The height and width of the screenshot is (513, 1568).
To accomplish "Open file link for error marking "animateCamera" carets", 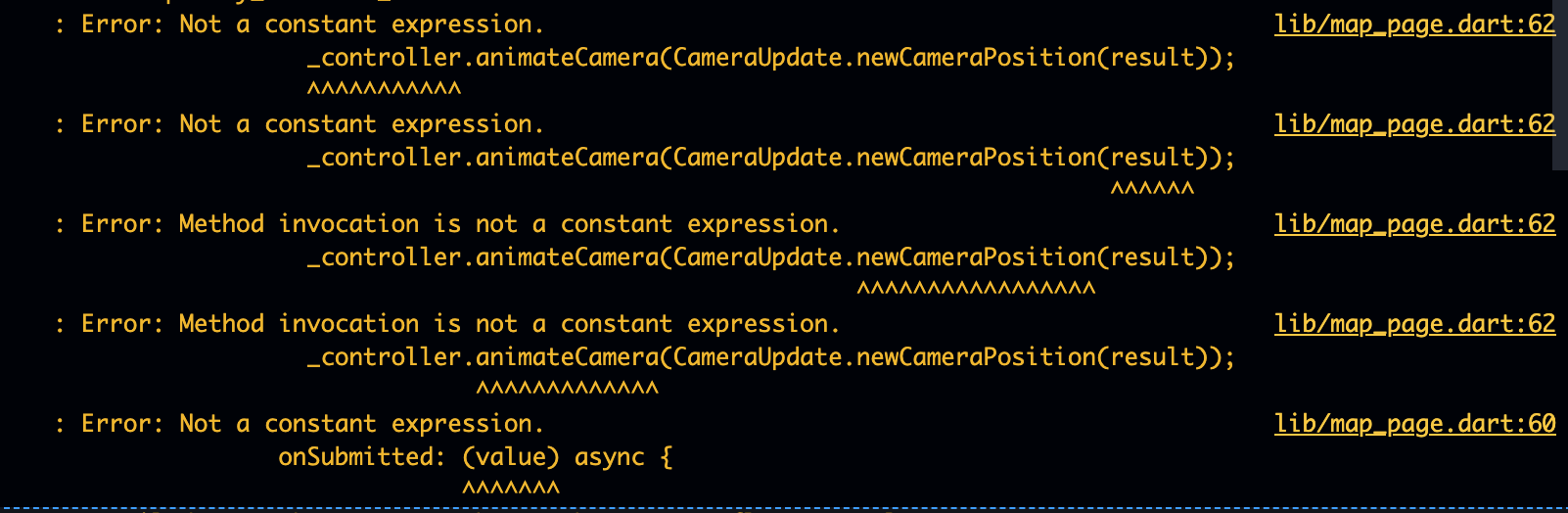I will coord(1414,324).
